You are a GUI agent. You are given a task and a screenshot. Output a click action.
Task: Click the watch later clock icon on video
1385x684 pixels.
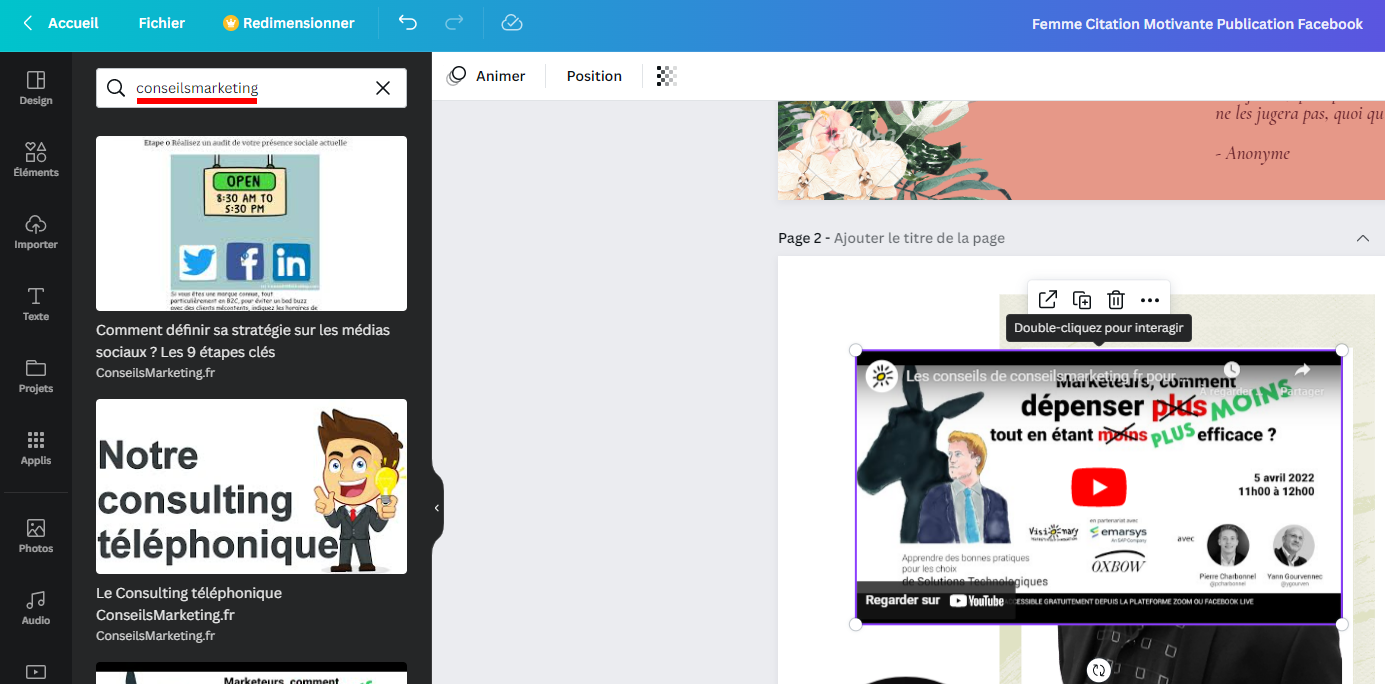(x=1232, y=371)
